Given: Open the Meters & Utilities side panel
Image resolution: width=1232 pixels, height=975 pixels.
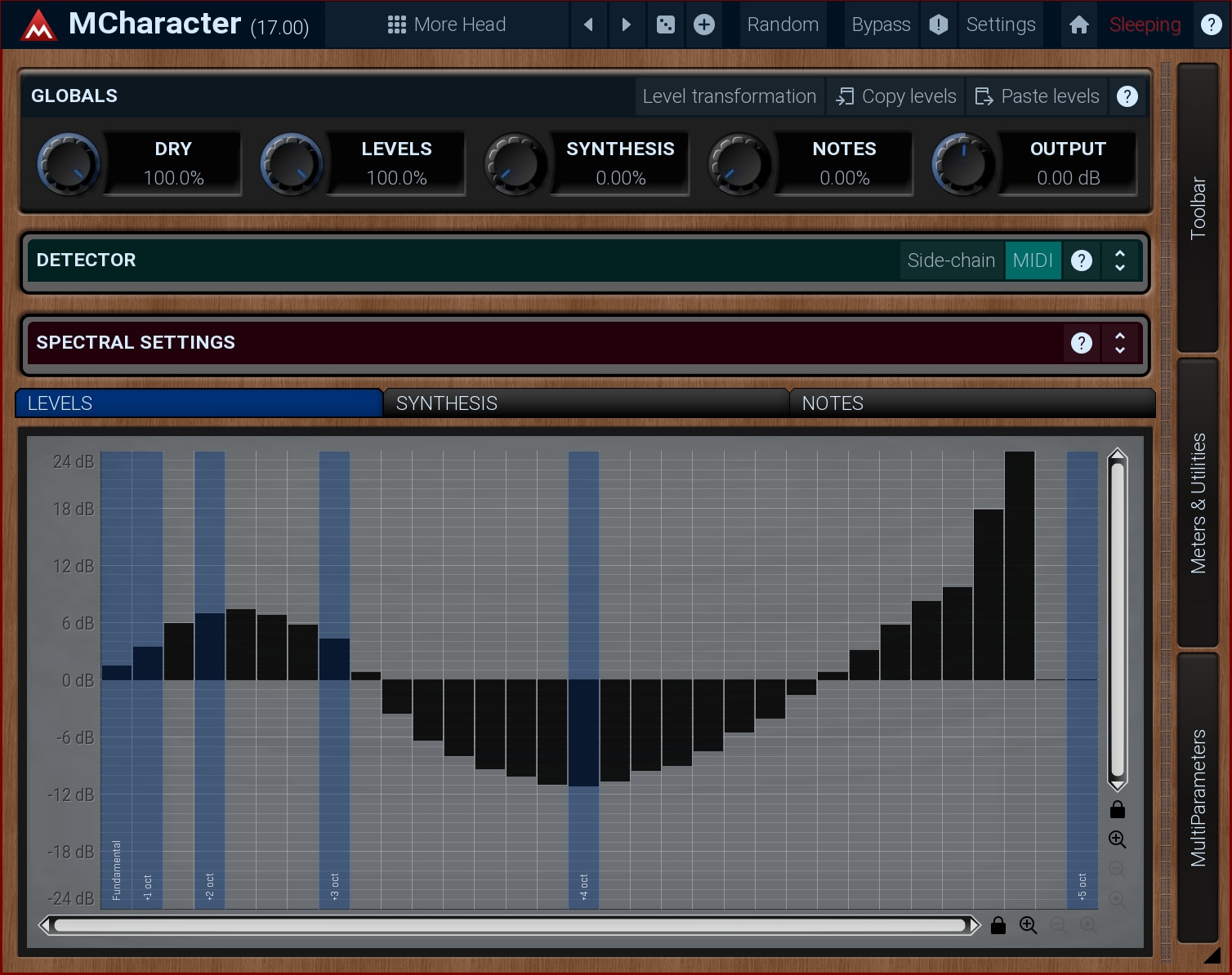Looking at the screenshot, I should coord(1198,502).
